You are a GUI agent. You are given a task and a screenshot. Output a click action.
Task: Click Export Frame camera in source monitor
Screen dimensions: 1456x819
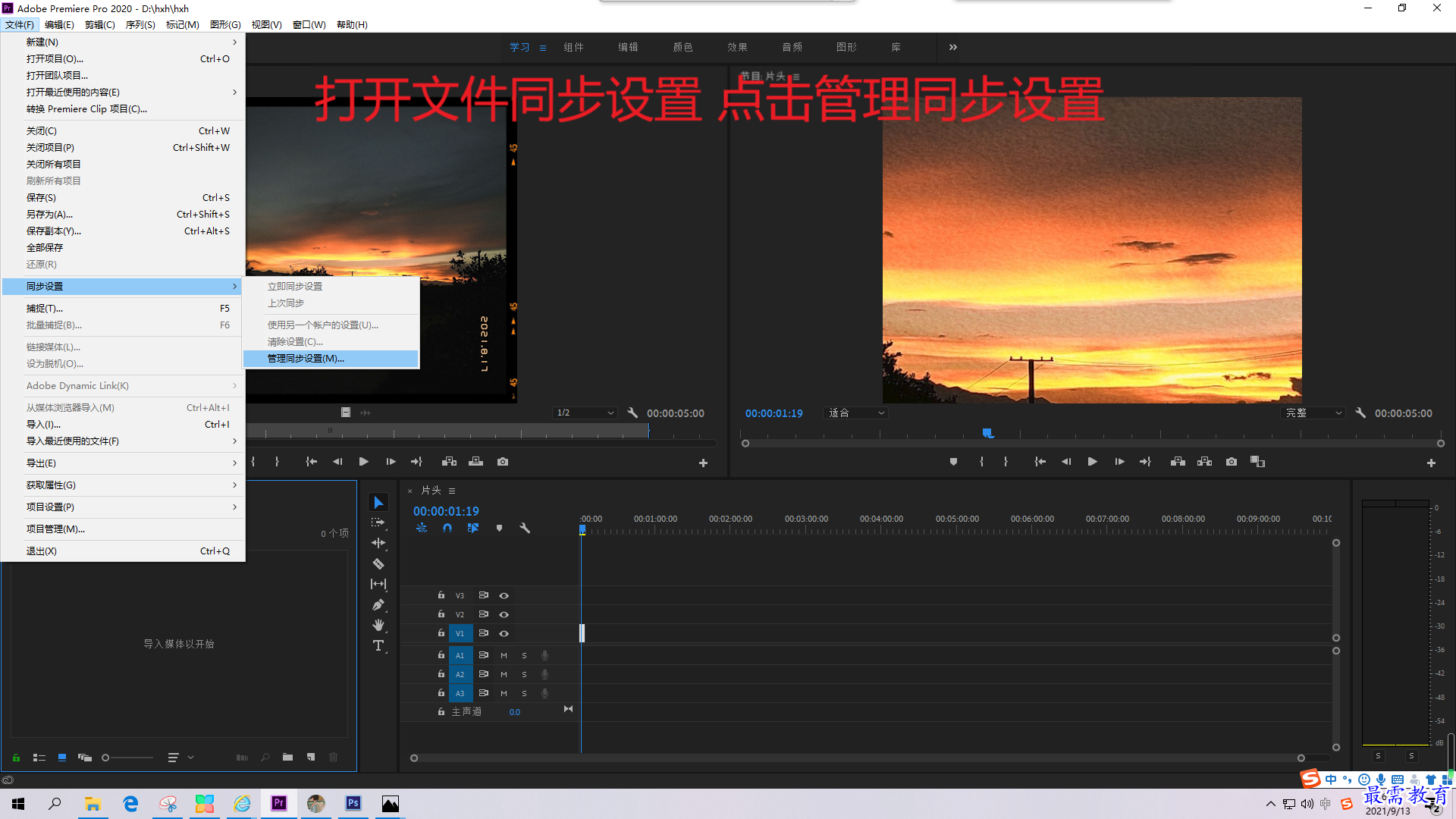click(503, 462)
